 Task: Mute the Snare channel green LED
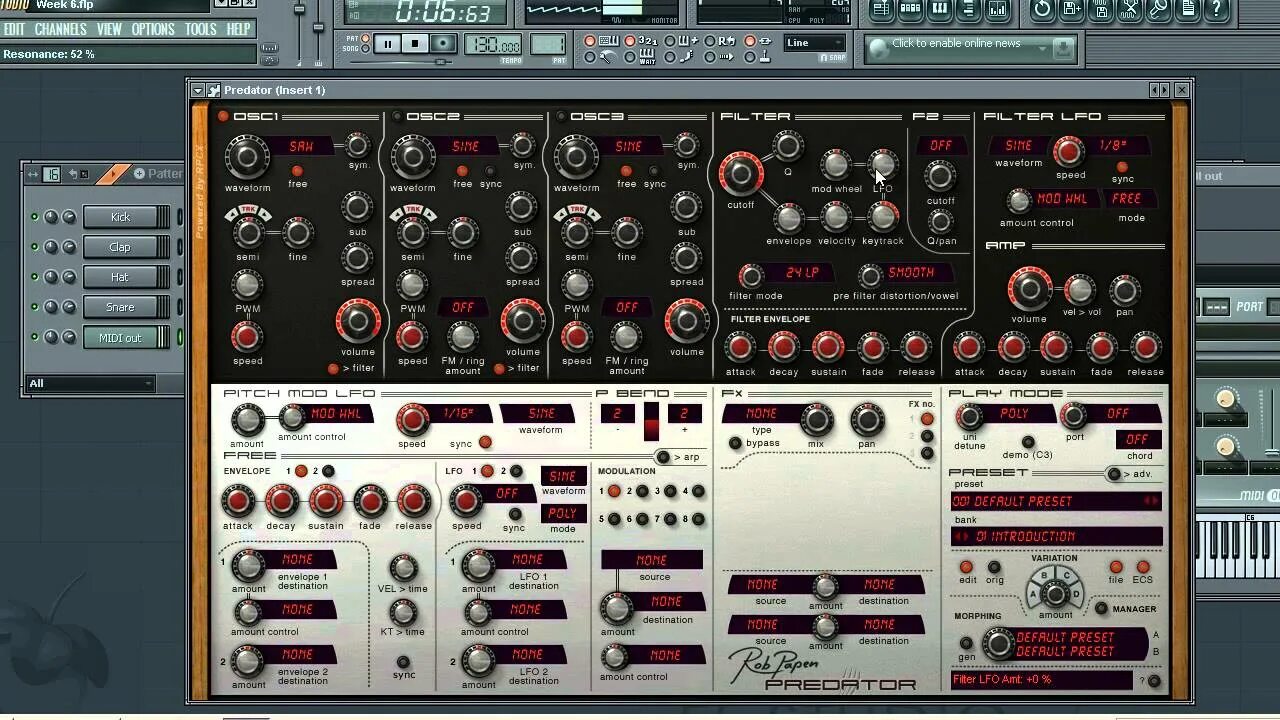pos(34,307)
